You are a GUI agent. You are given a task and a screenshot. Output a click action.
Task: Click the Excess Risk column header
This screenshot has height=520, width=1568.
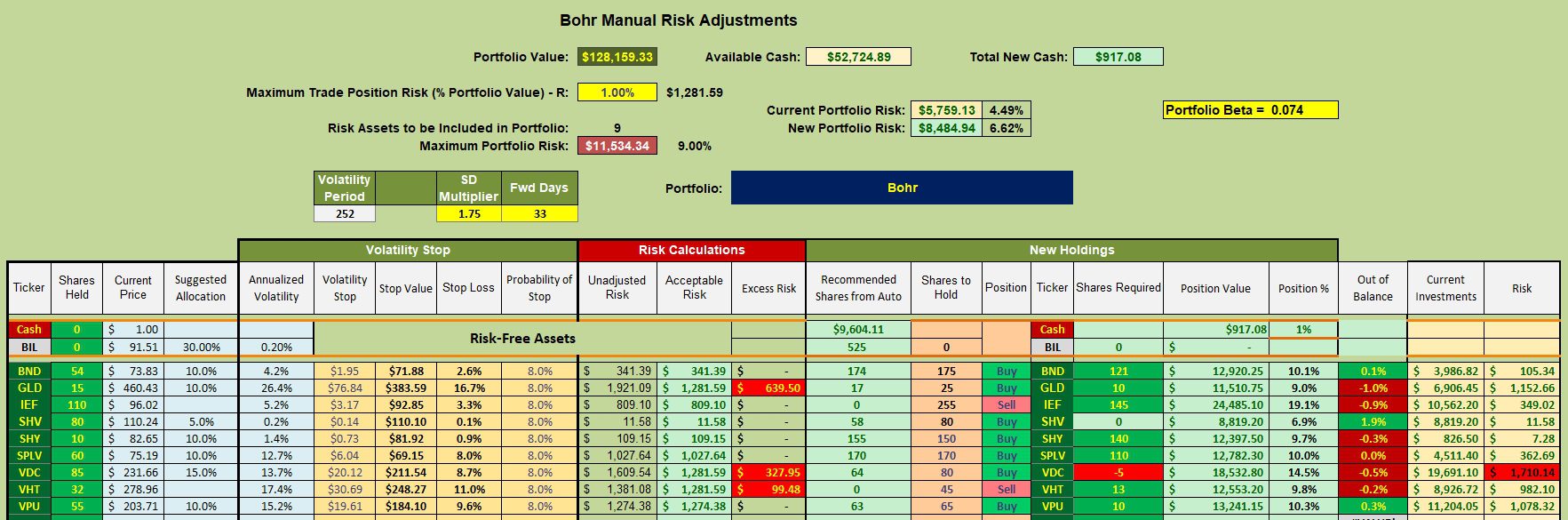pyautogui.click(x=768, y=288)
